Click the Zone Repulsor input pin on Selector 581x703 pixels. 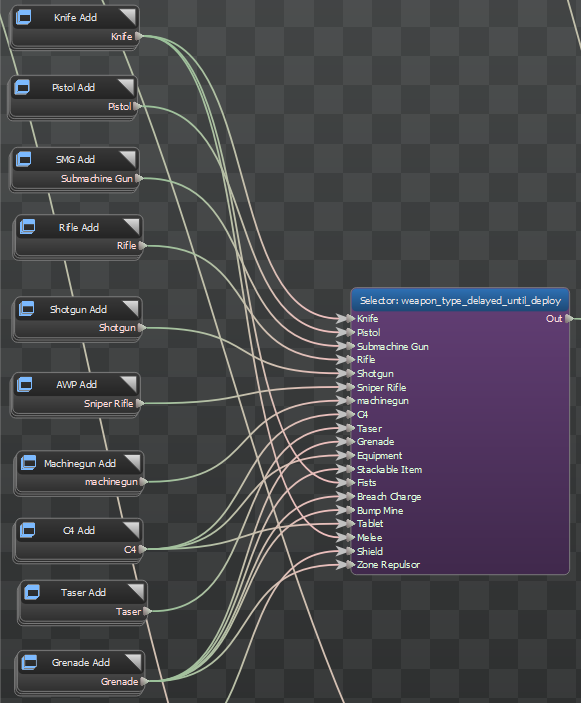point(351,564)
